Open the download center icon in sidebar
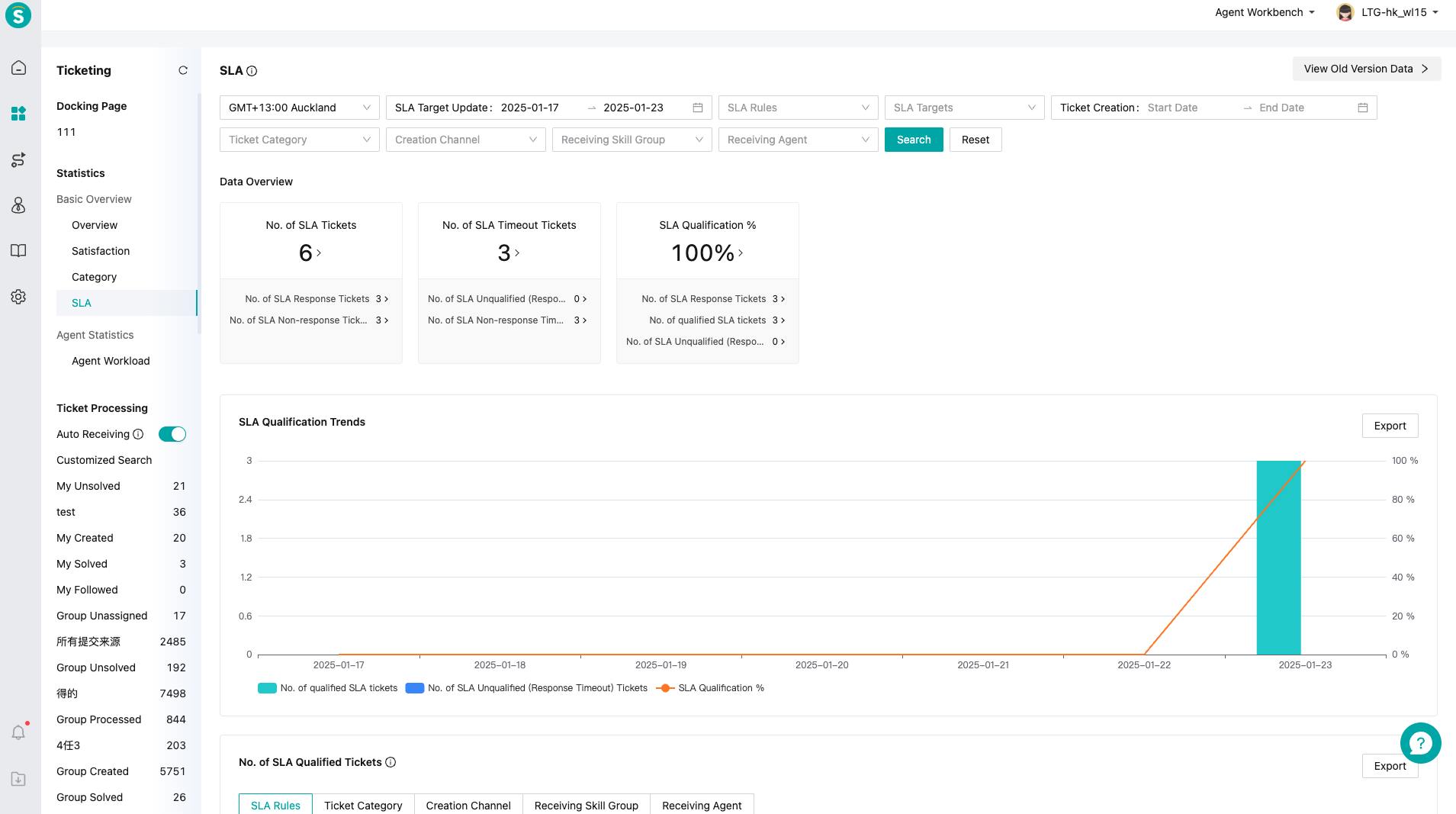Image resolution: width=1456 pixels, height=814 pixels. [18, 779]
